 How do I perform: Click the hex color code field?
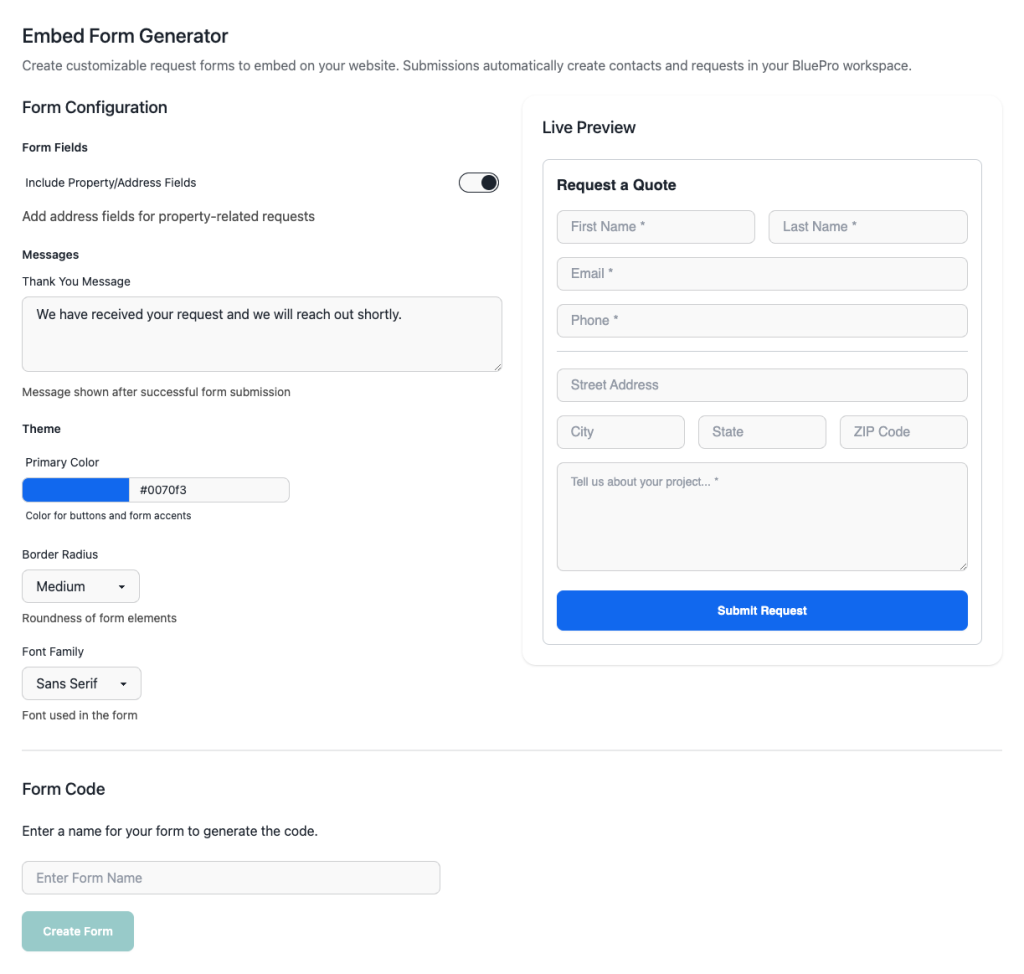(x=209, y=490)
